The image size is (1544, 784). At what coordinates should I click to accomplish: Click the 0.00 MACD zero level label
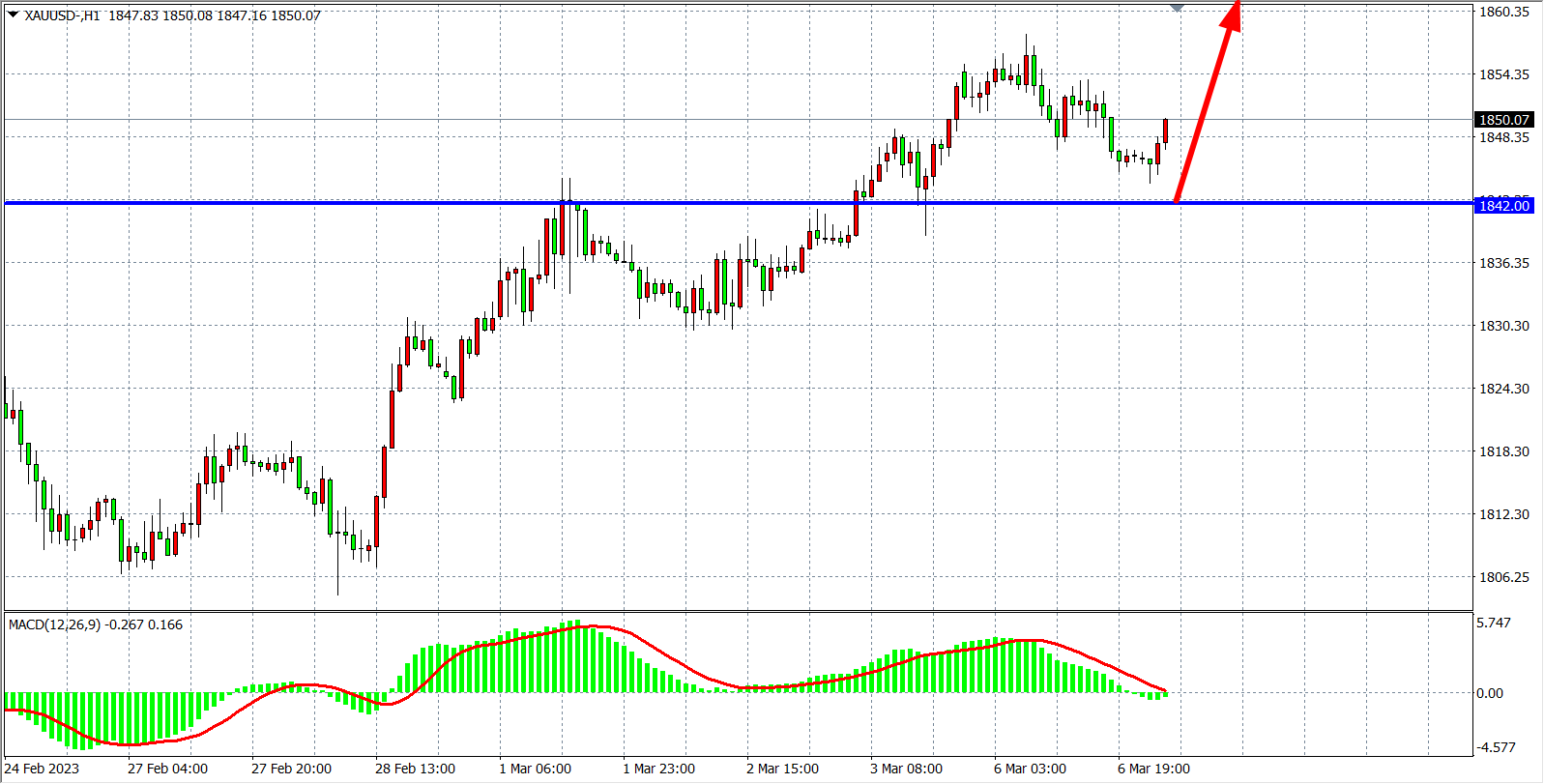click(1490, 693)
